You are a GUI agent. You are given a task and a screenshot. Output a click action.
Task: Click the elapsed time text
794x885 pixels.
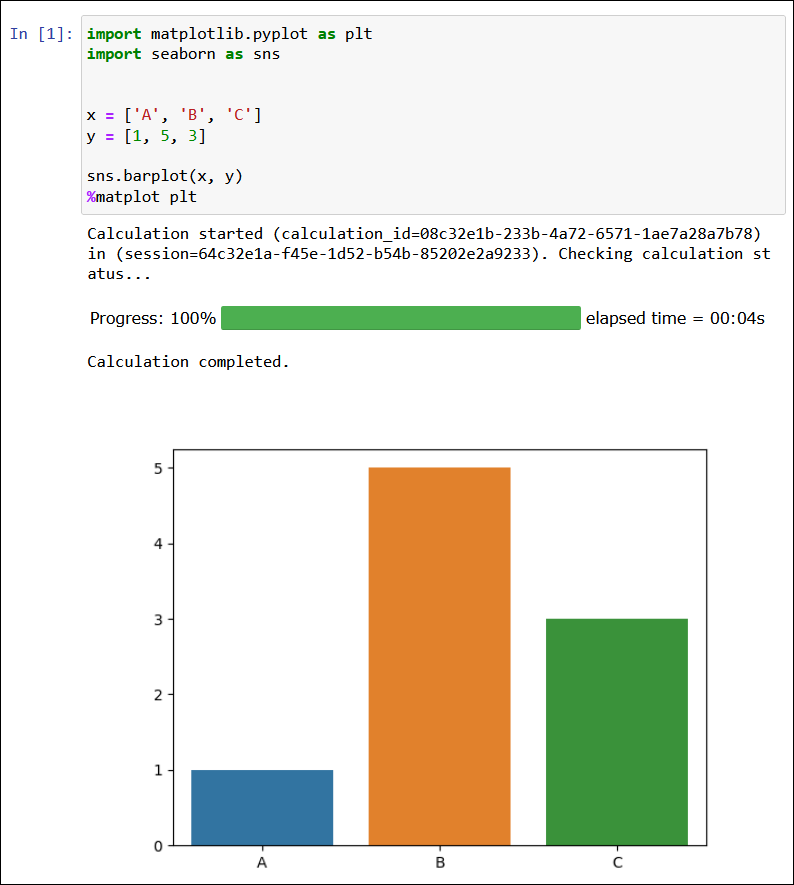tap(675, 318)
